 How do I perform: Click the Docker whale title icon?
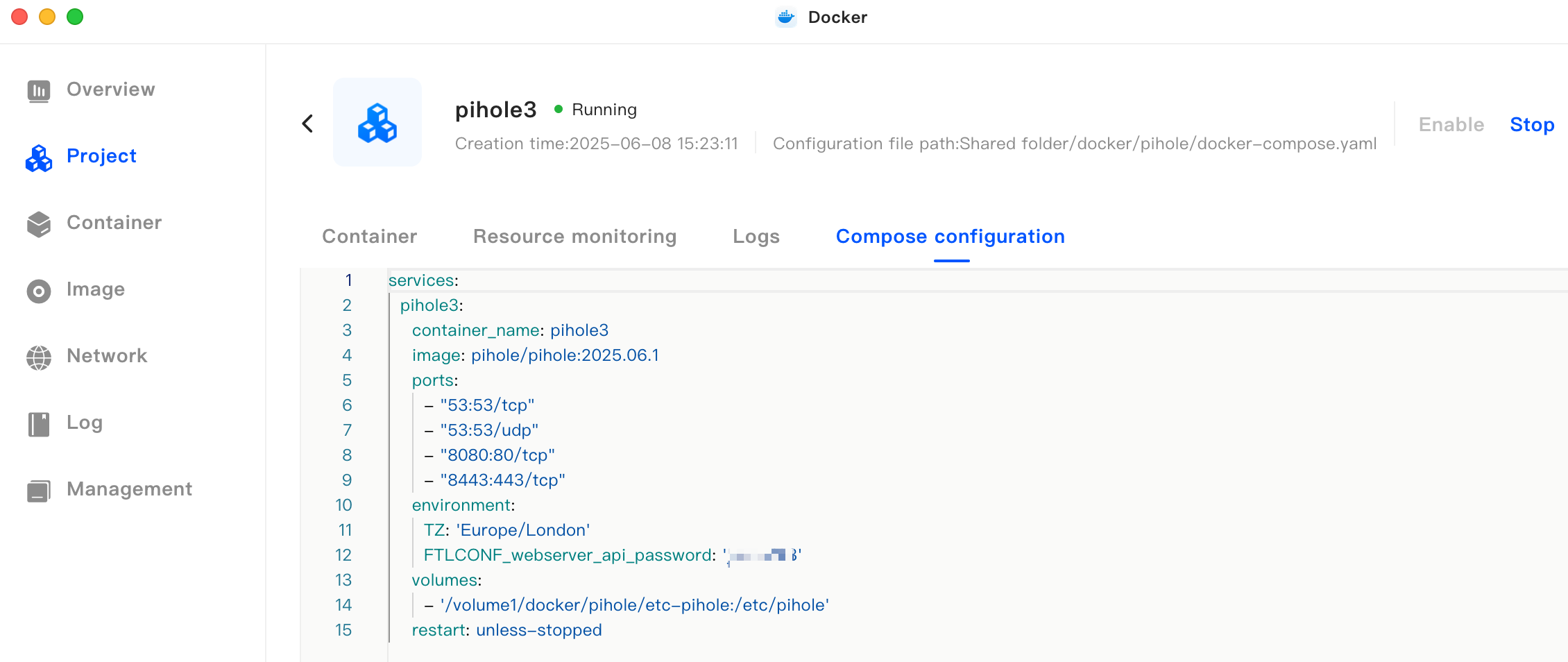(x=786, y=17)
